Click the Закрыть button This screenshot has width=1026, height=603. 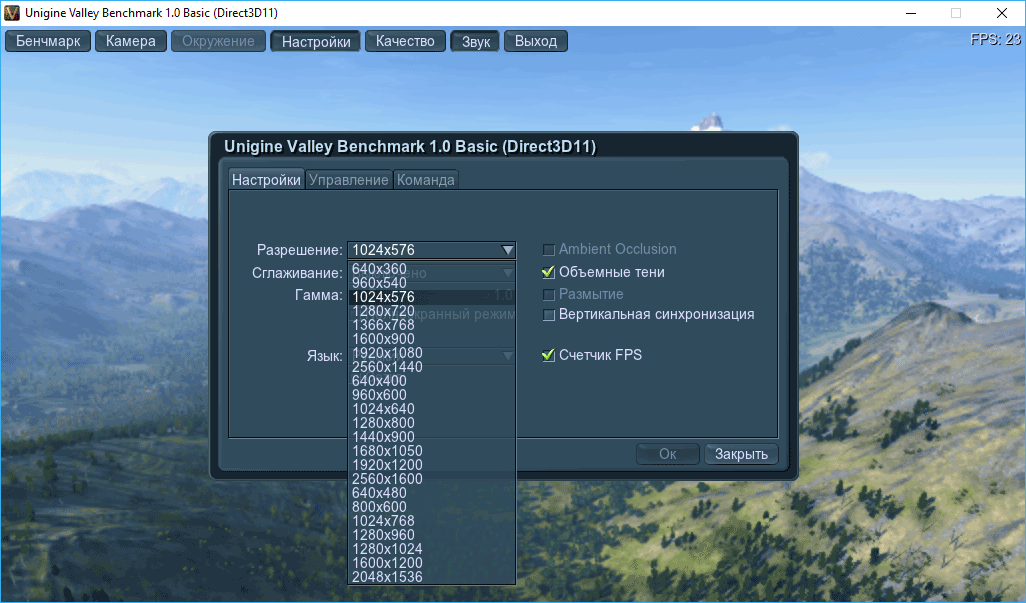click(x=741, y=454)
